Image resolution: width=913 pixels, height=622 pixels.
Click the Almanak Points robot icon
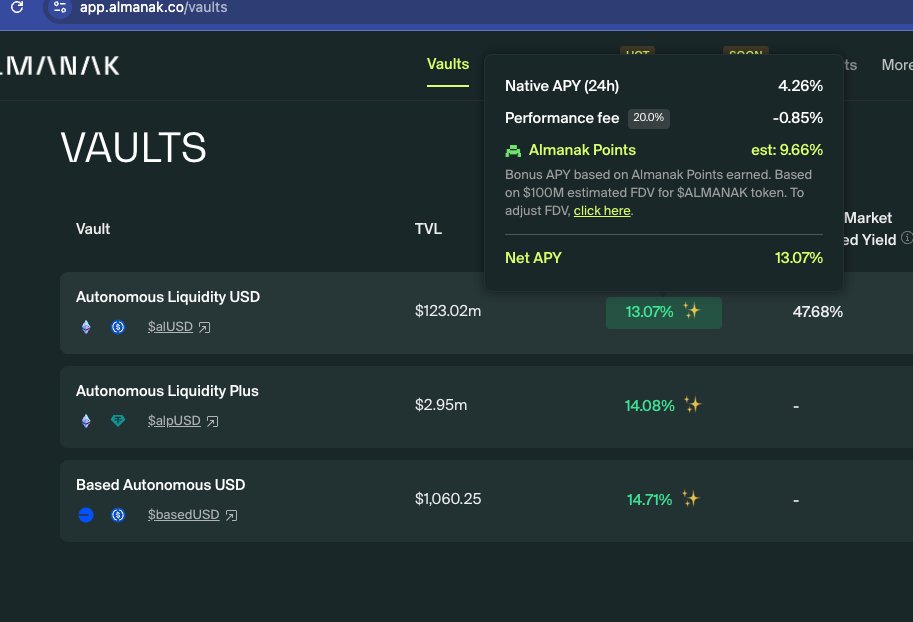(x=513, y=151)
